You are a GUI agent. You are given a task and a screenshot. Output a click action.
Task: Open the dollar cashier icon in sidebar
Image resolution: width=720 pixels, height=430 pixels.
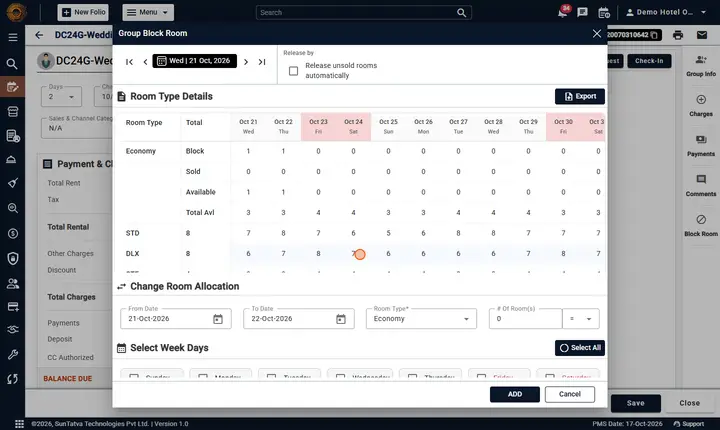[x=12, y=234]
